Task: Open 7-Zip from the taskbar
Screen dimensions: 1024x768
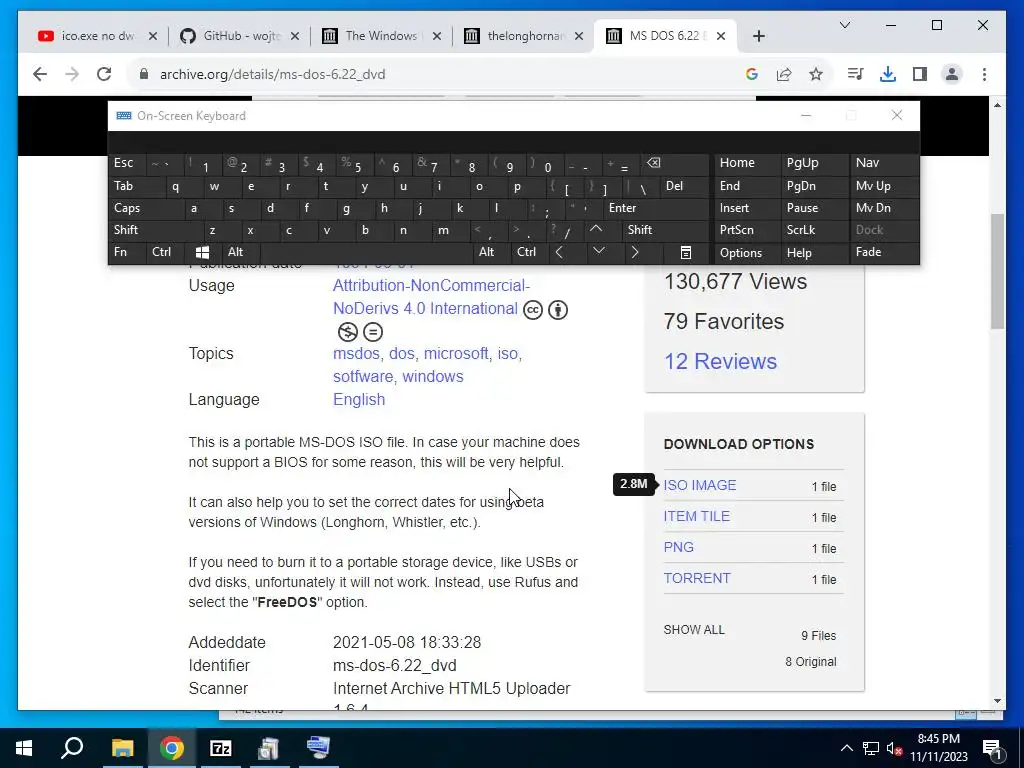Action: tap(221, 748)
